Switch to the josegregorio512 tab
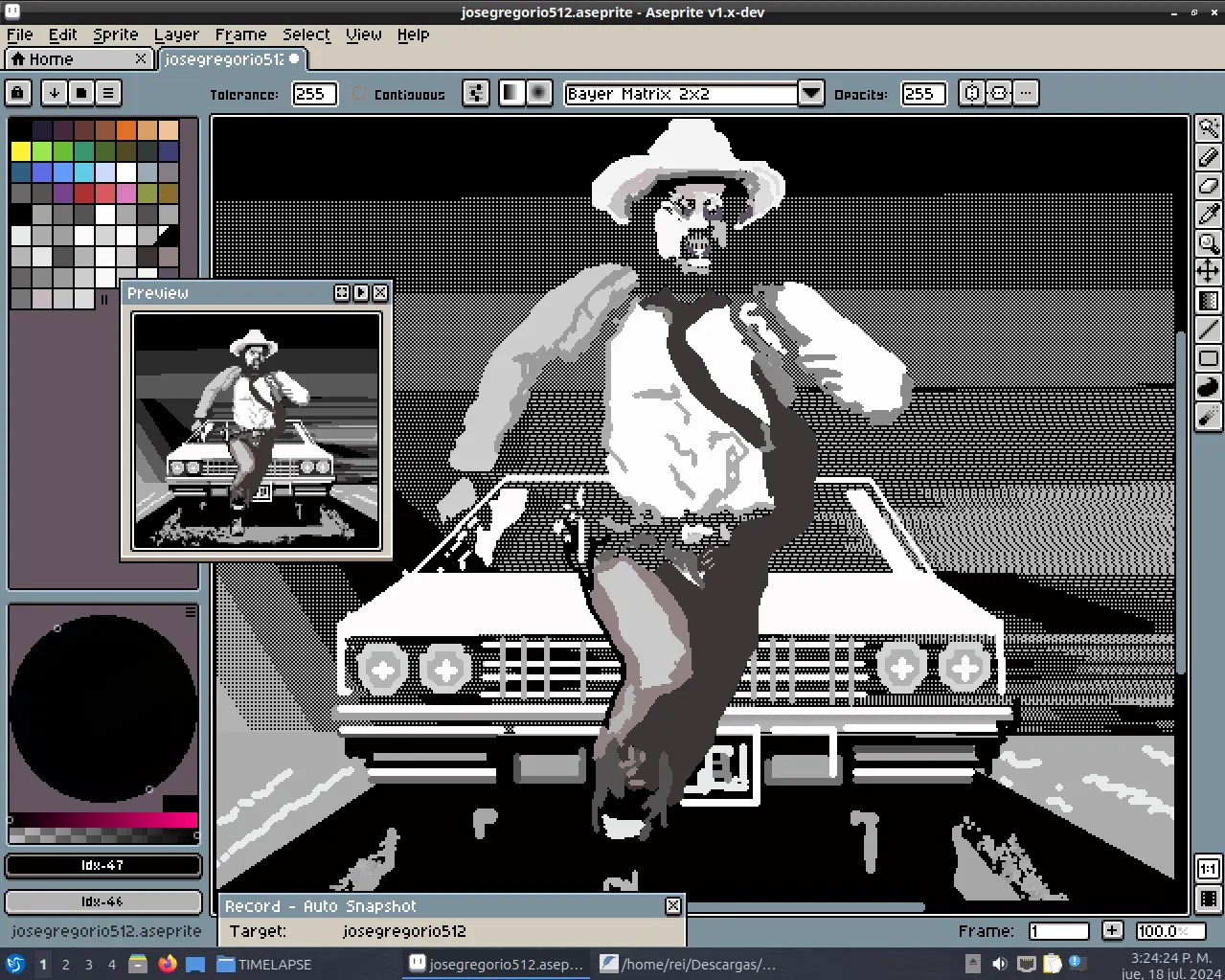Viewport: 1225px width, 980px height. point(231,59)
